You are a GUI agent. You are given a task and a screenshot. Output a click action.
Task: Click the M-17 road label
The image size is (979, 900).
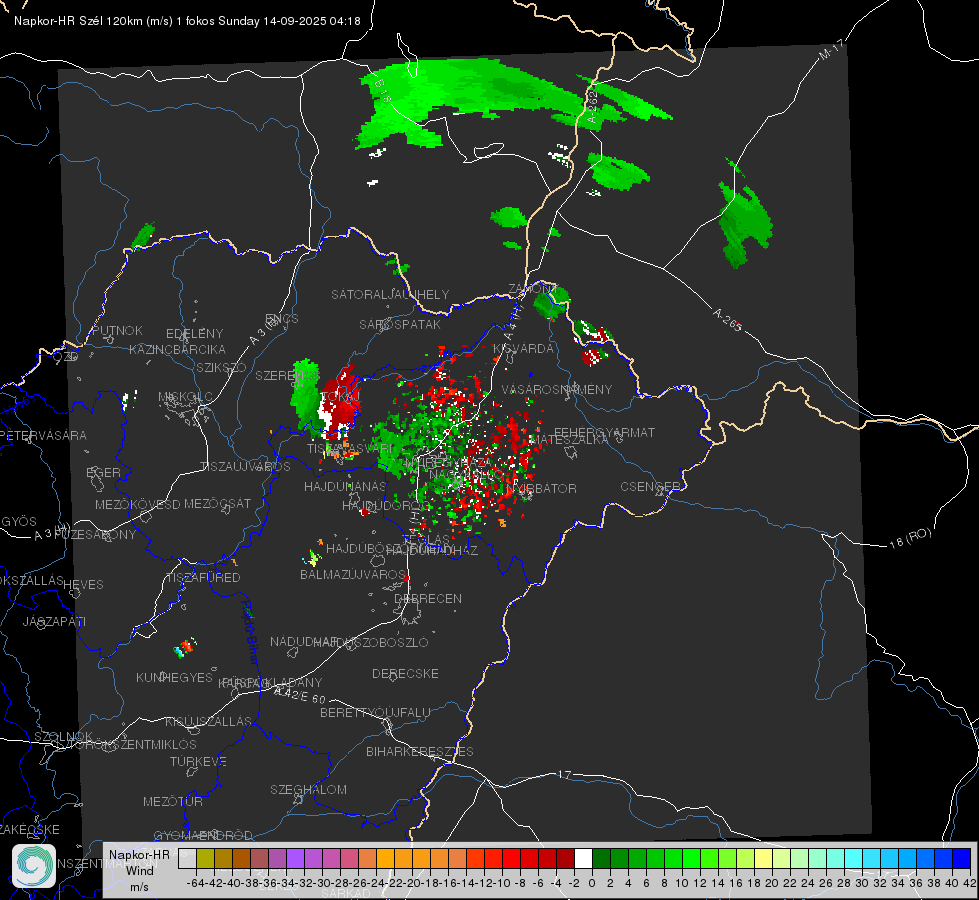(x=831, y=50)
